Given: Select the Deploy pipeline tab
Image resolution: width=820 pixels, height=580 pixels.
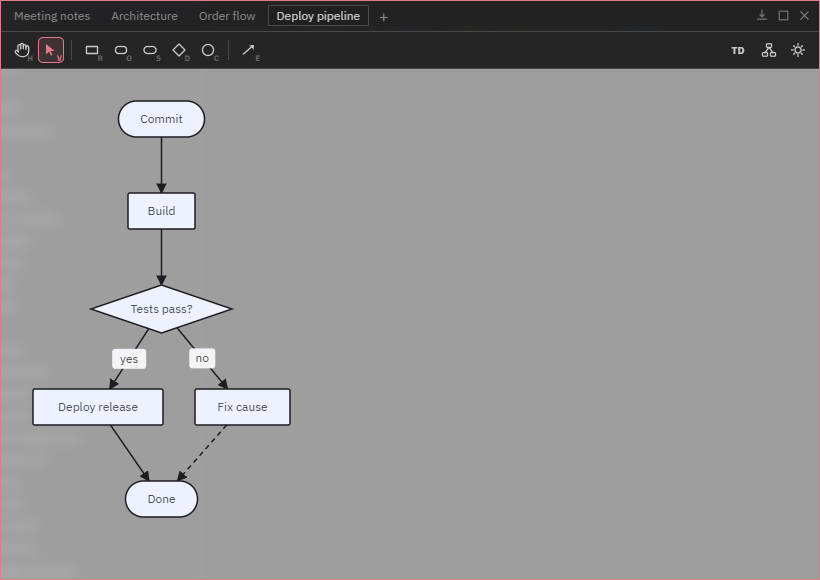Looking at the screenshot, I should tap(318, 16).
